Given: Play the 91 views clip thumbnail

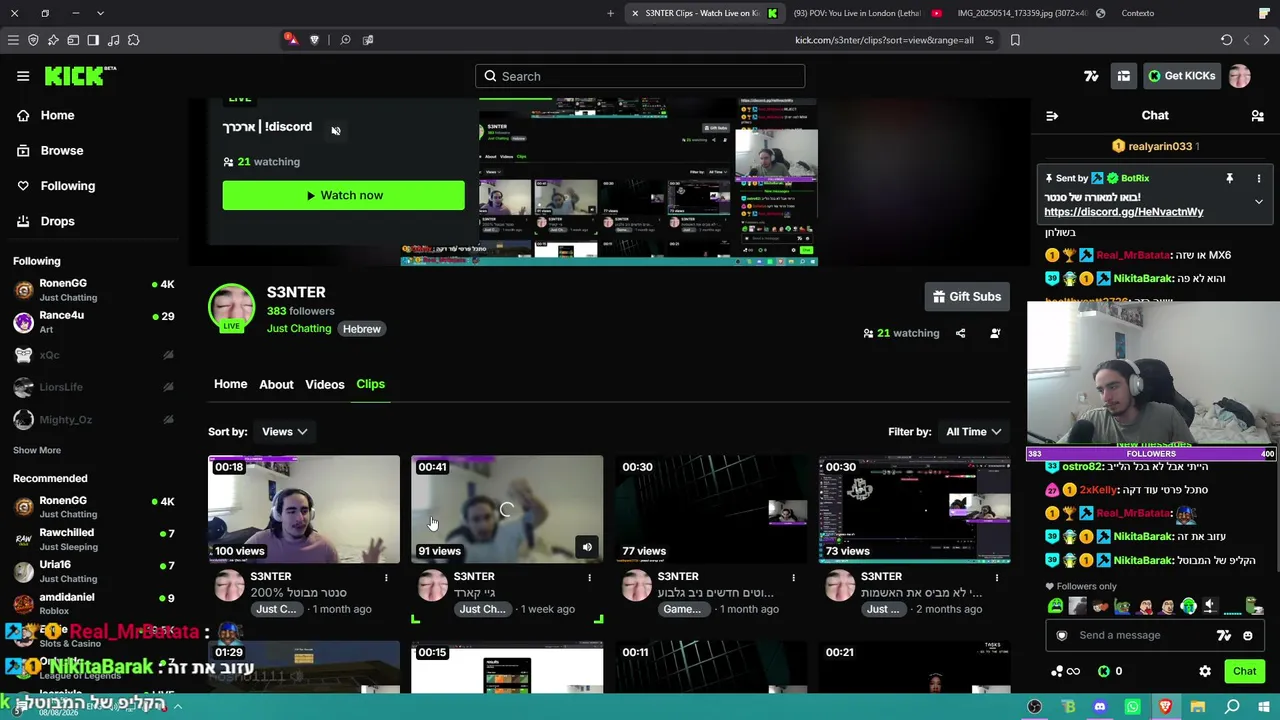Looking at the screenshot, I should [x=507, y=509].
